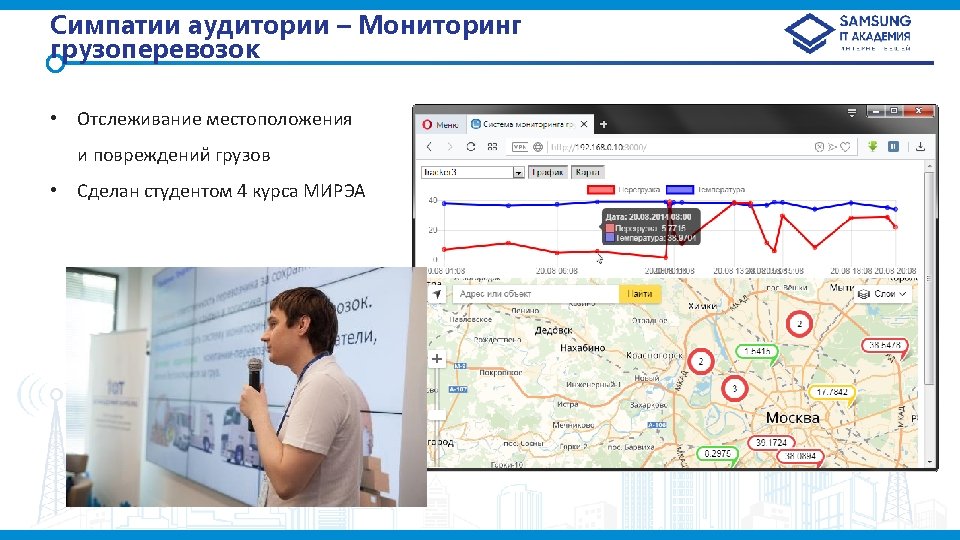Image resolution: width=960 pixels, height=540 pixels.
Task: Click the cluster marker showing 3
Action: click(x=735, y=388)
